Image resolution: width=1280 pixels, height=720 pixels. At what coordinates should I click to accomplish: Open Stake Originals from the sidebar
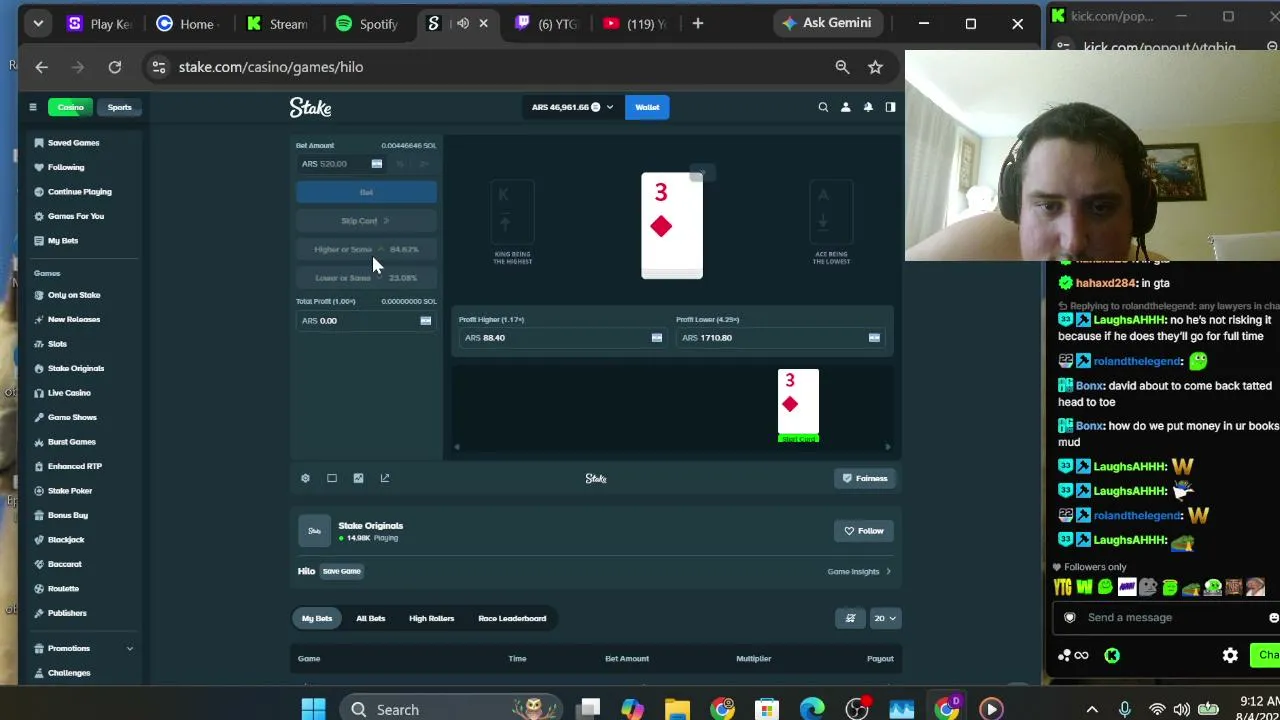click(75, 368)
